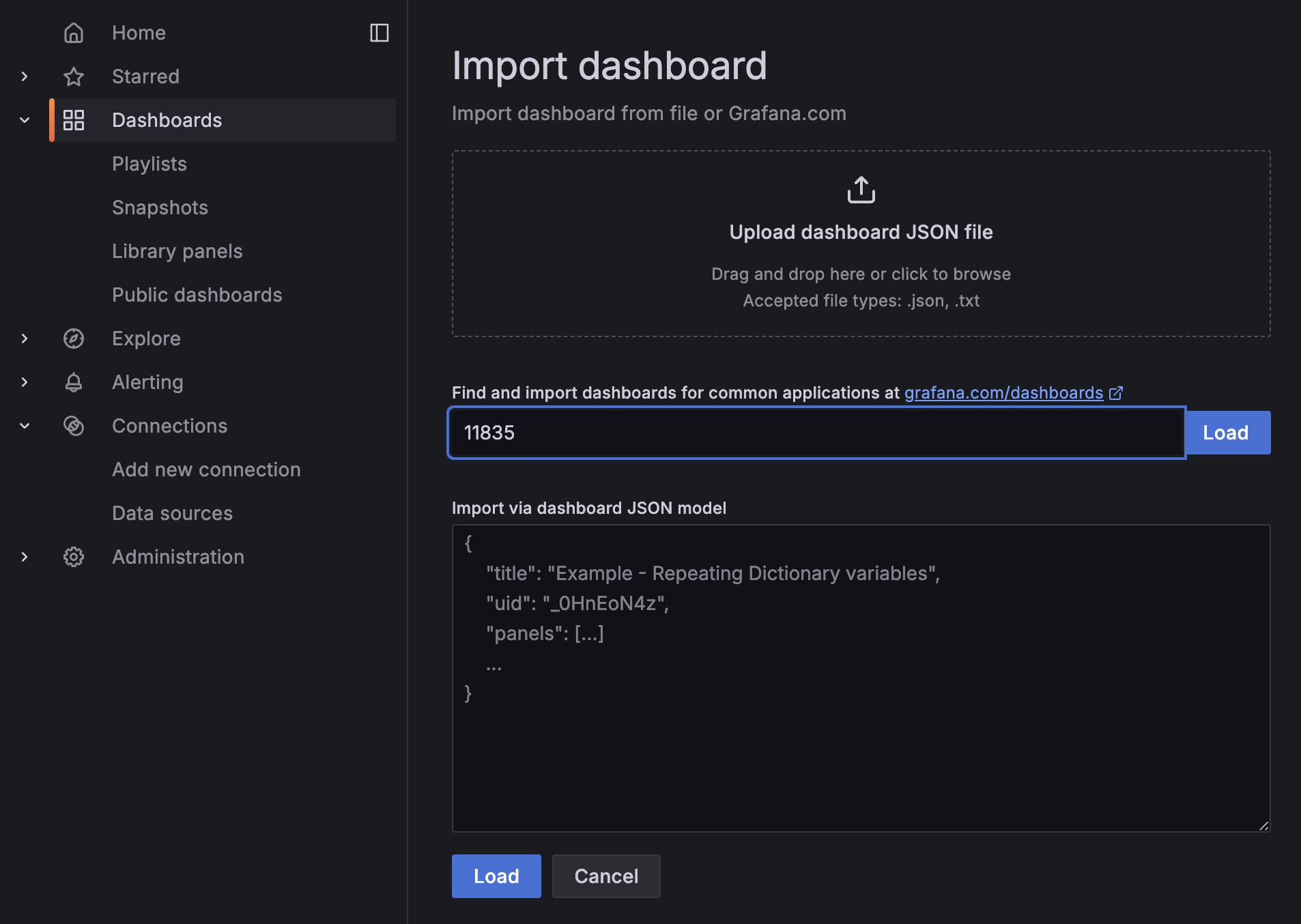Click the Starred star icon
This screenshot has height=924, width=1301.
[x=74, y=76]
